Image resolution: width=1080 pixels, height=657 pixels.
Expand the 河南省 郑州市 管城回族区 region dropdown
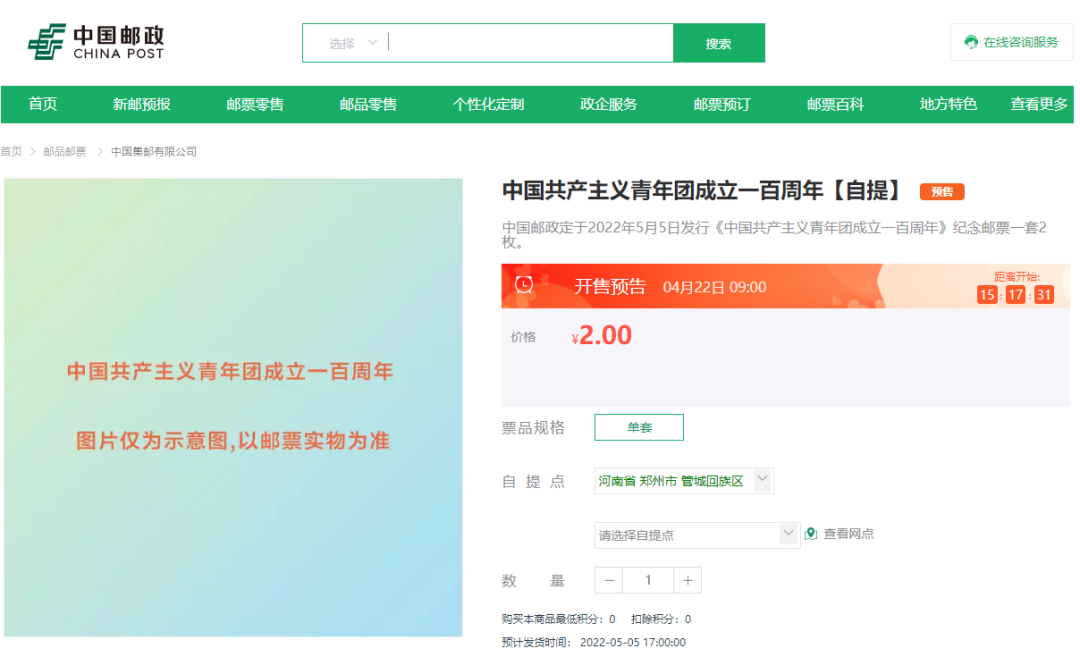pyautogui.click(x=762, y=480)
